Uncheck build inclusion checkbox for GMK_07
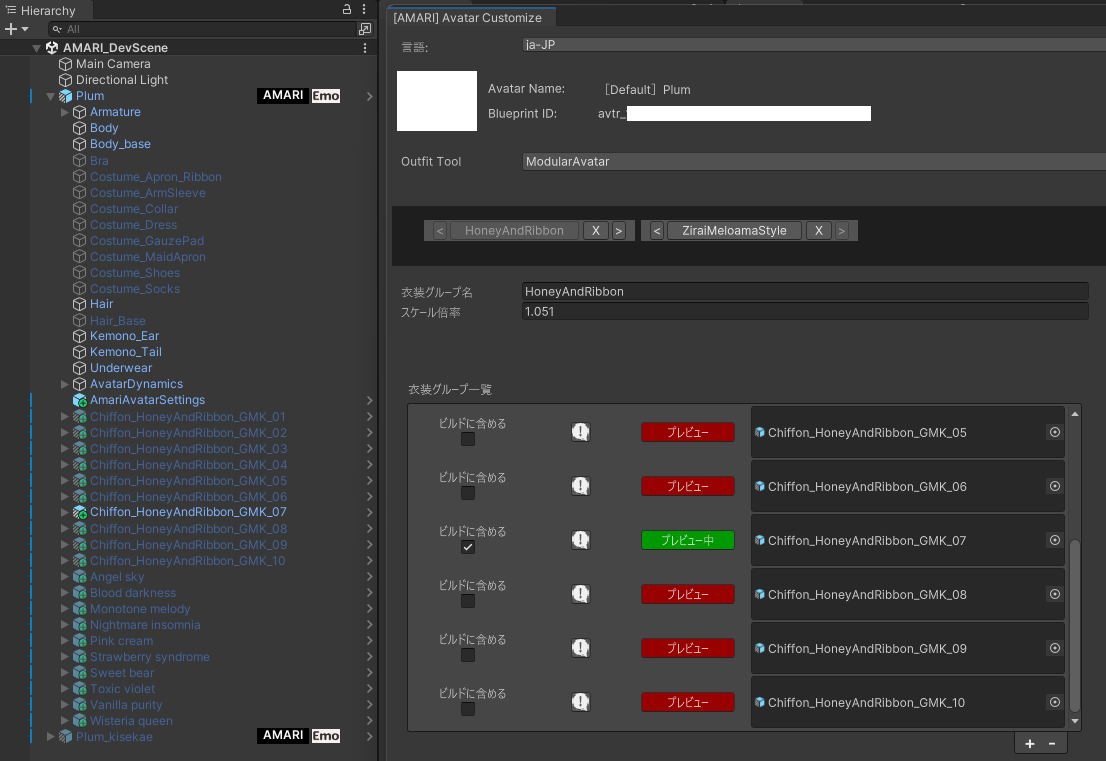 click(468, 547)
